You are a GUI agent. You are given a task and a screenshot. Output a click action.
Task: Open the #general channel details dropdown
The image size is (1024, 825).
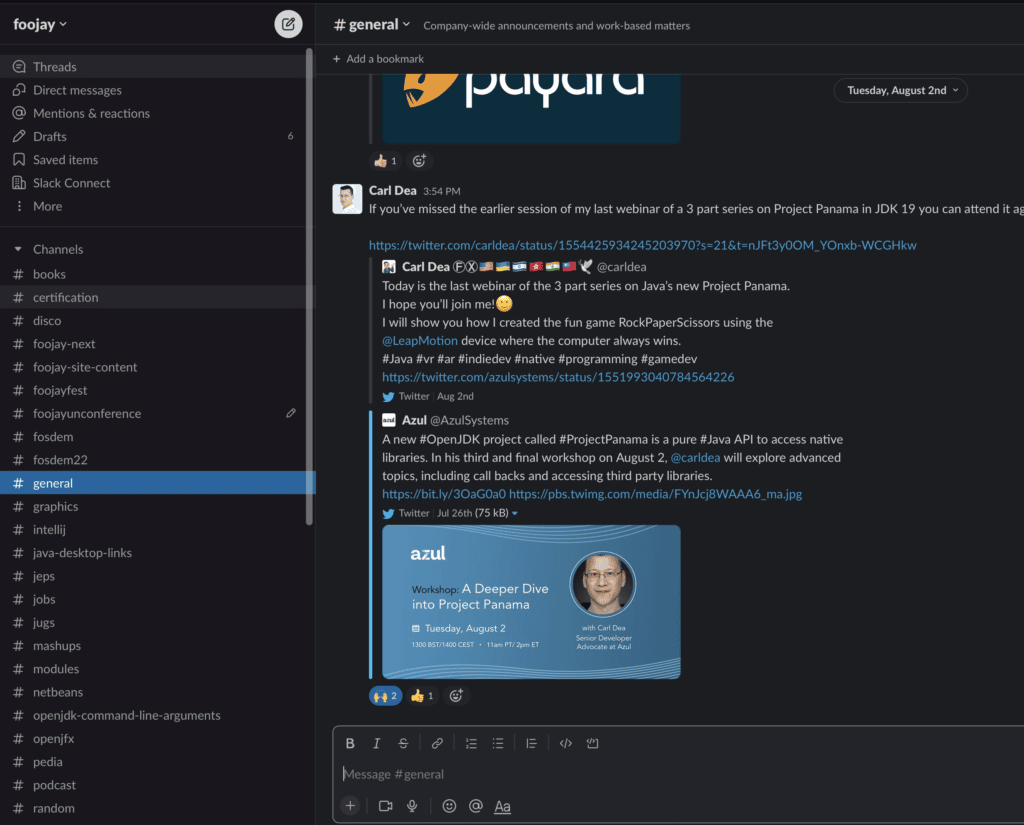click(x=372, y=25)
